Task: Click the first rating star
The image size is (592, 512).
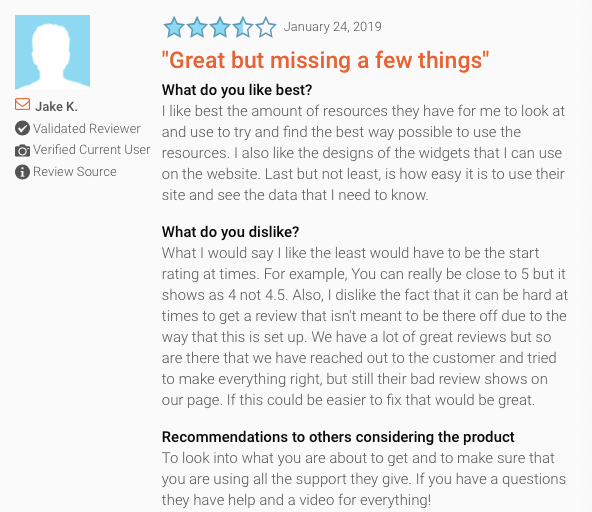Action: 174,27
